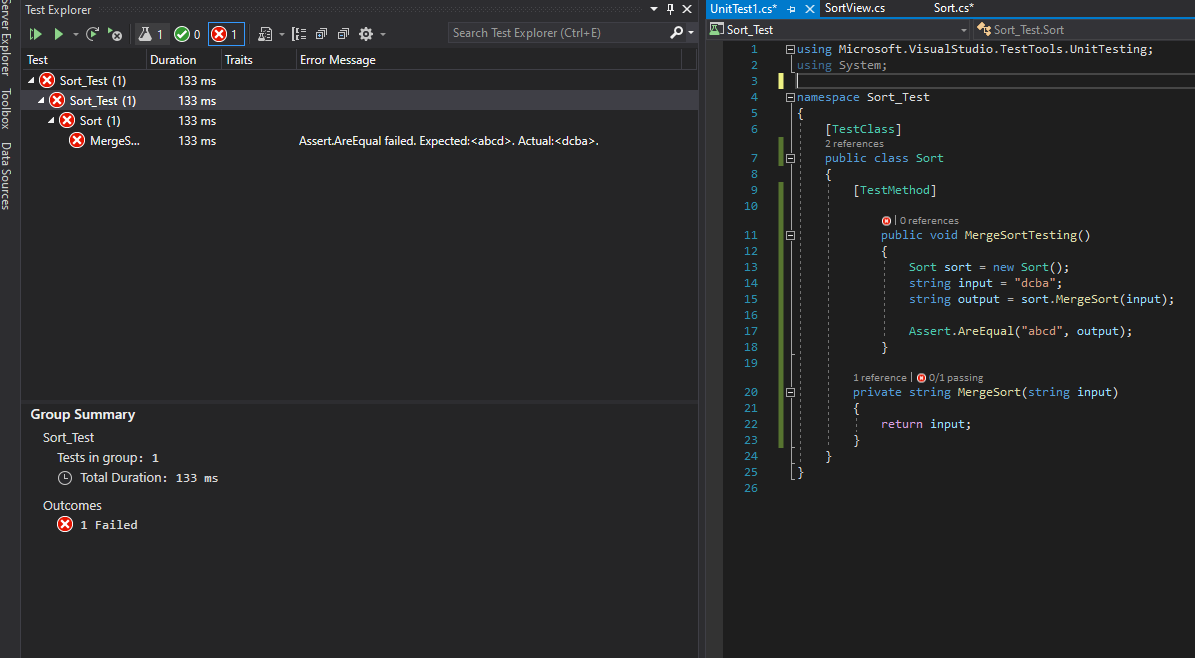Viewport: 1195px width, 658px height.
Task: Collapse the namespace Sort_Test block
Action: point(790,98)
